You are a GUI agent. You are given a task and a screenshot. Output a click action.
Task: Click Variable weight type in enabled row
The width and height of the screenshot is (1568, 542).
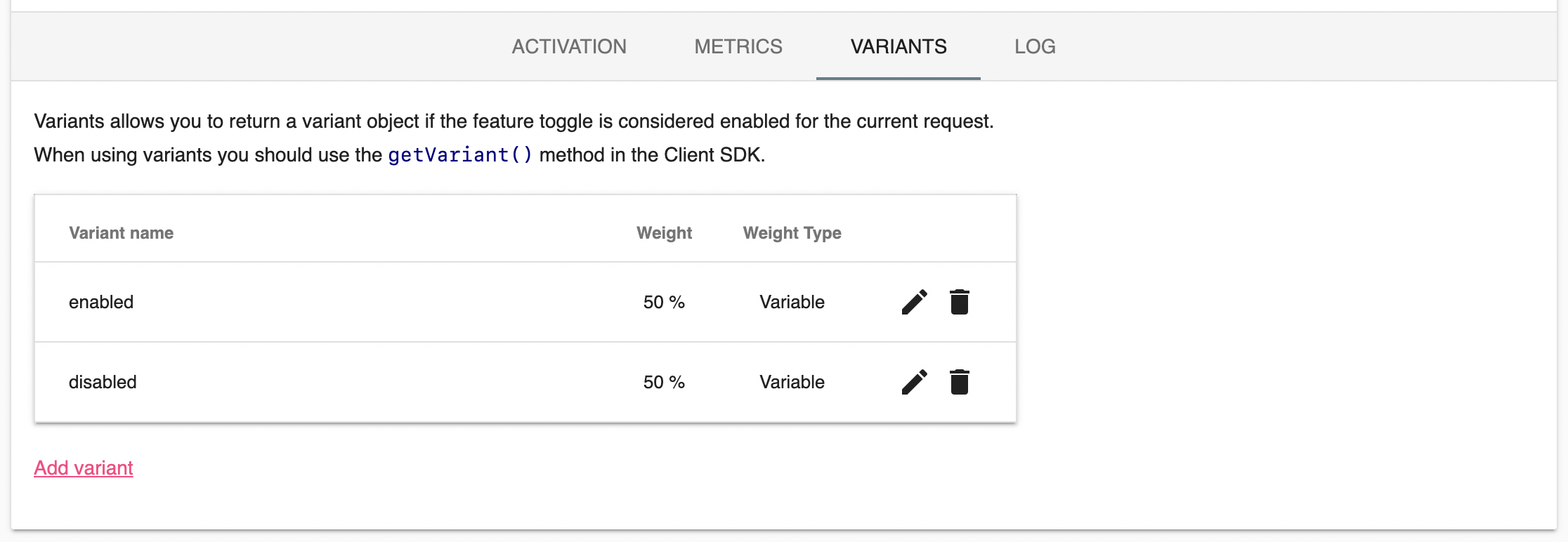792,302
